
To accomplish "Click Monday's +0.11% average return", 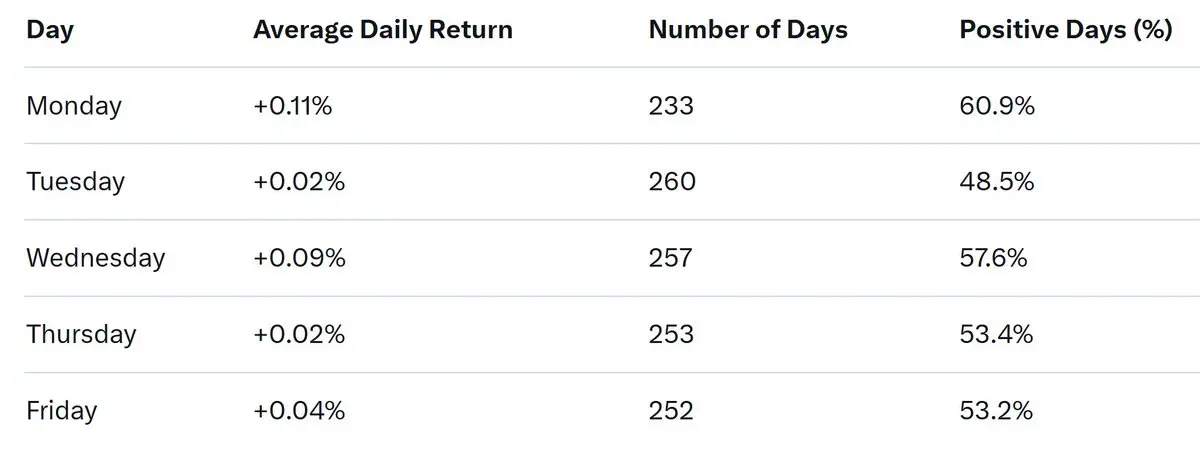I will [293, 106].
